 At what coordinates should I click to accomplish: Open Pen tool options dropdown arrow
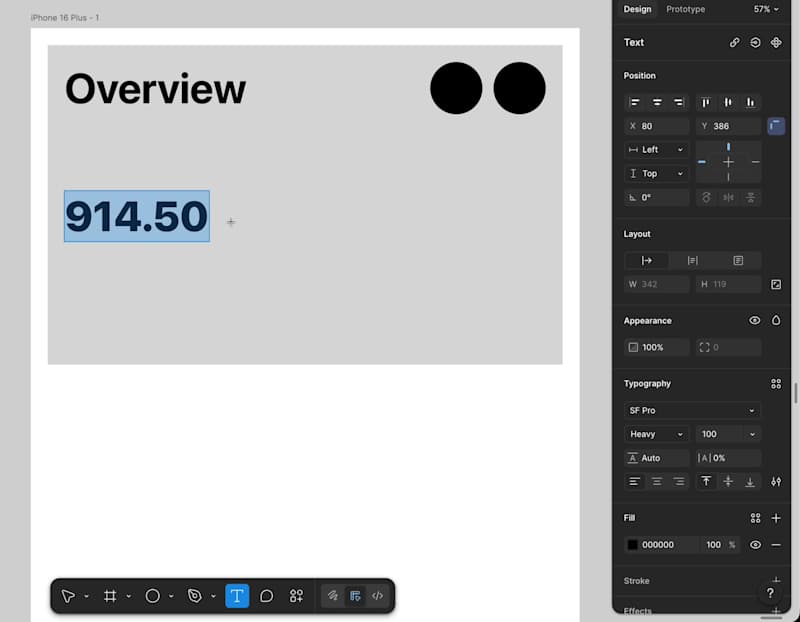tap(213, 596)
